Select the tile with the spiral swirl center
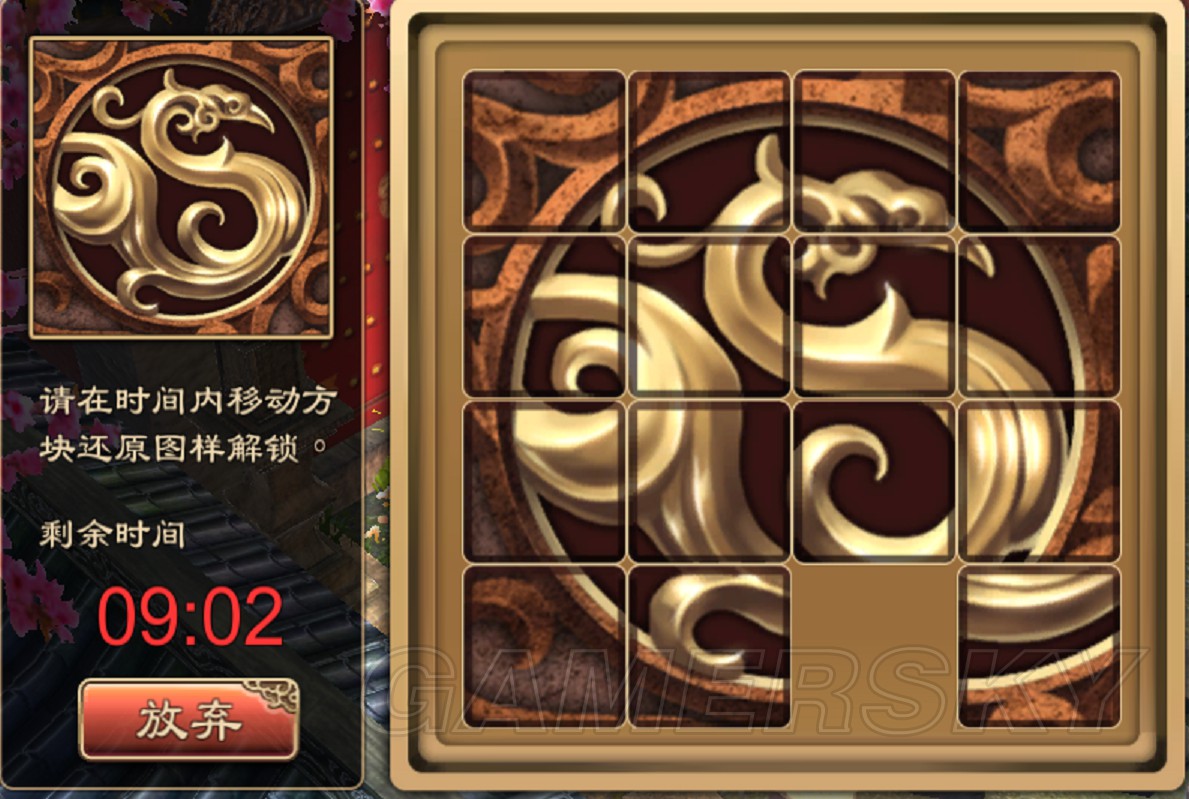The image size is (1189, 799). click(874, 481)
